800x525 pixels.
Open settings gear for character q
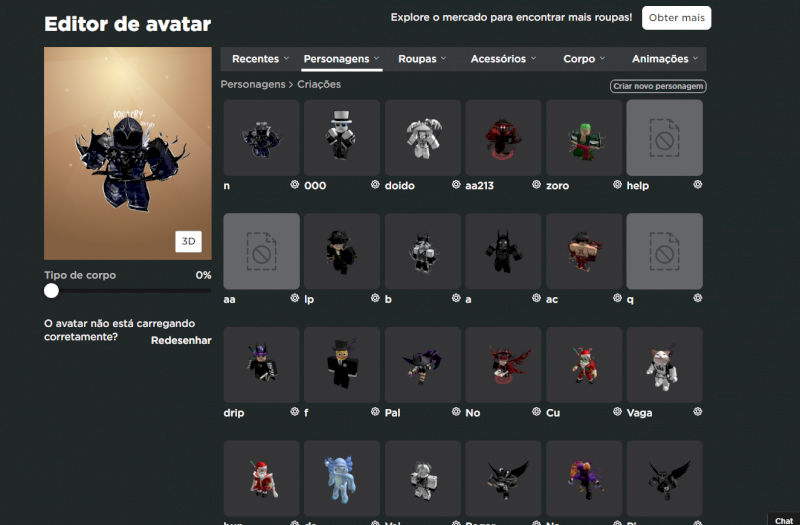[697, 298]
